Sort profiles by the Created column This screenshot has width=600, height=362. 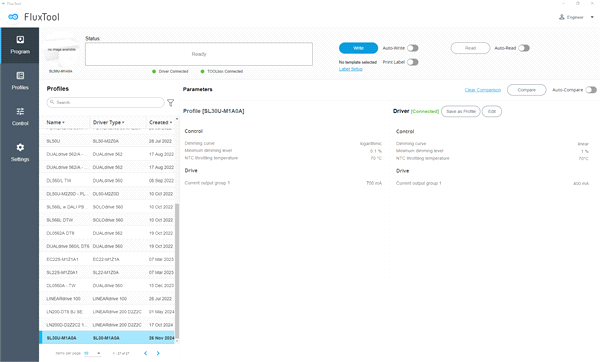click(160, 122)
